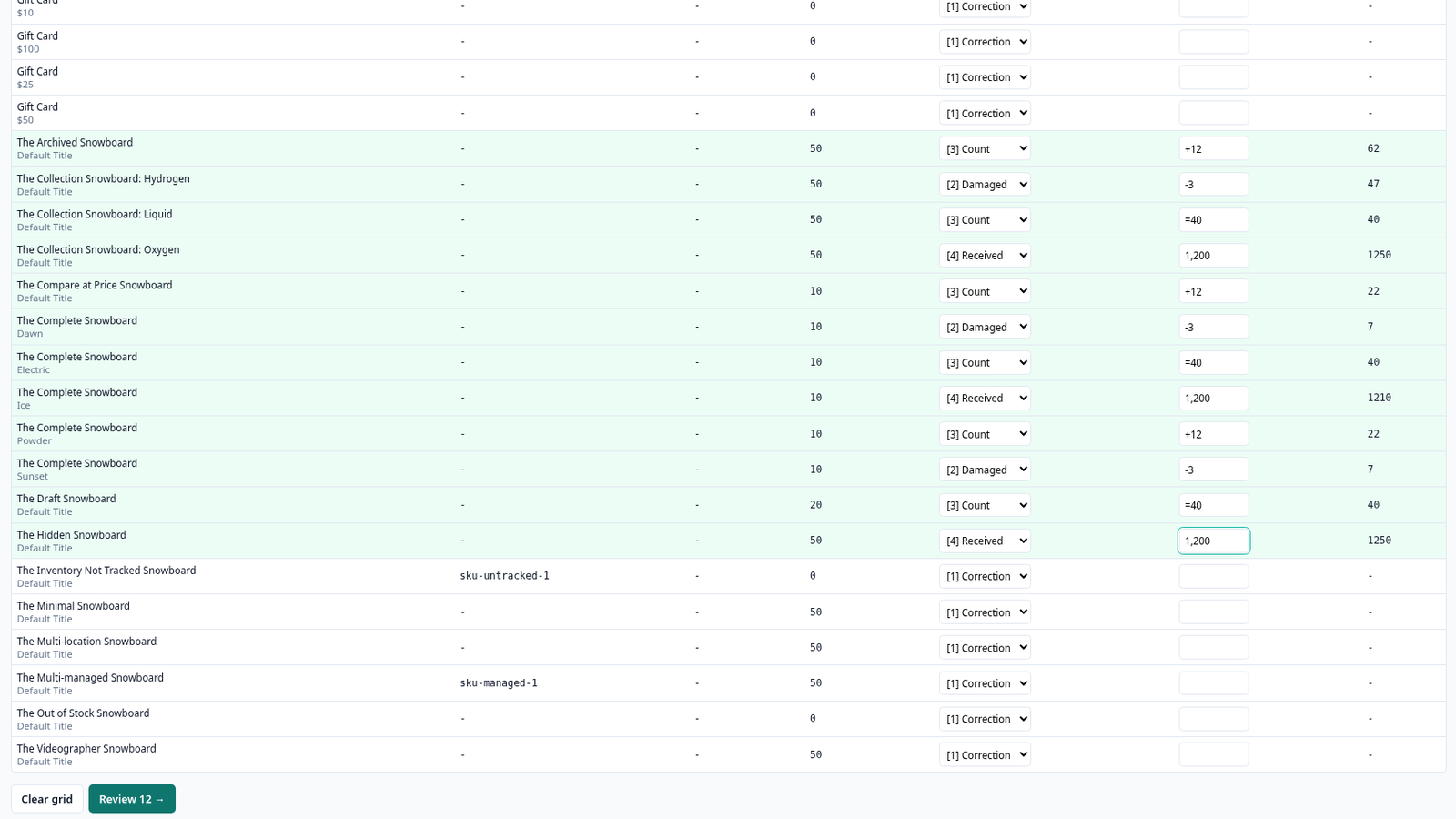Open reason dropdown for Complete Snowboard Sunset
Image resolution: width=1456 pixels, height=819 pixels.
985,470
